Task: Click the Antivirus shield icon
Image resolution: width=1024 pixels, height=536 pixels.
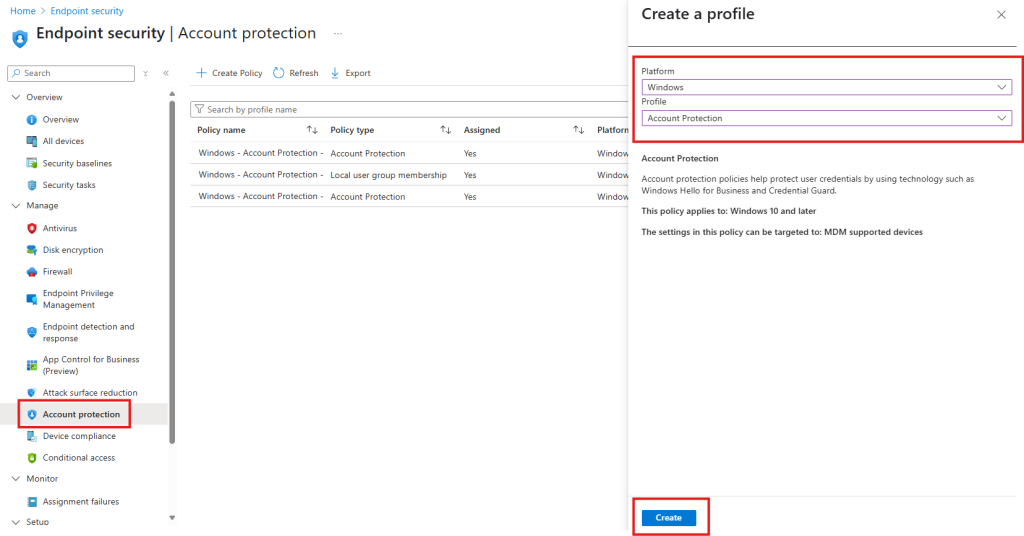Action: pos(31,228)
